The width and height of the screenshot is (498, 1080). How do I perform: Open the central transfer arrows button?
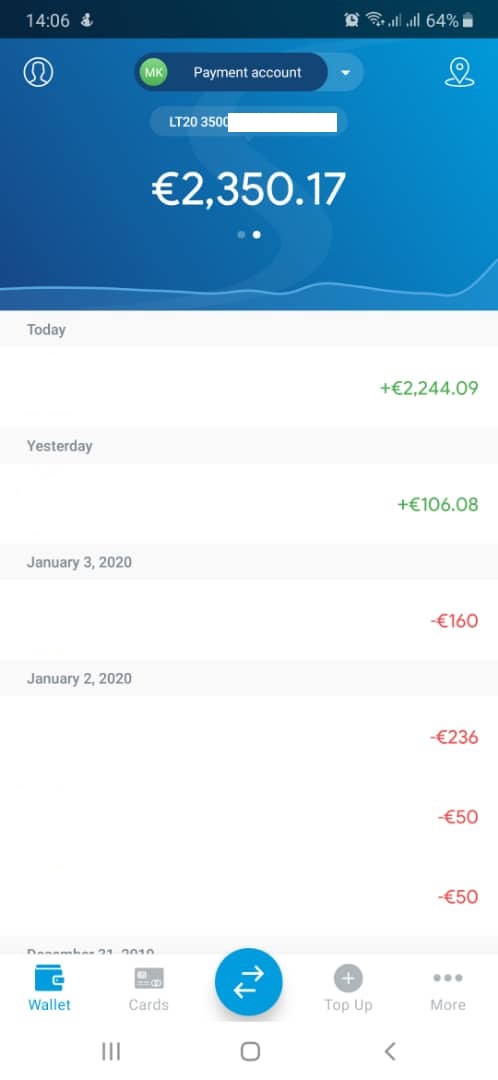(x=249, y=982)
